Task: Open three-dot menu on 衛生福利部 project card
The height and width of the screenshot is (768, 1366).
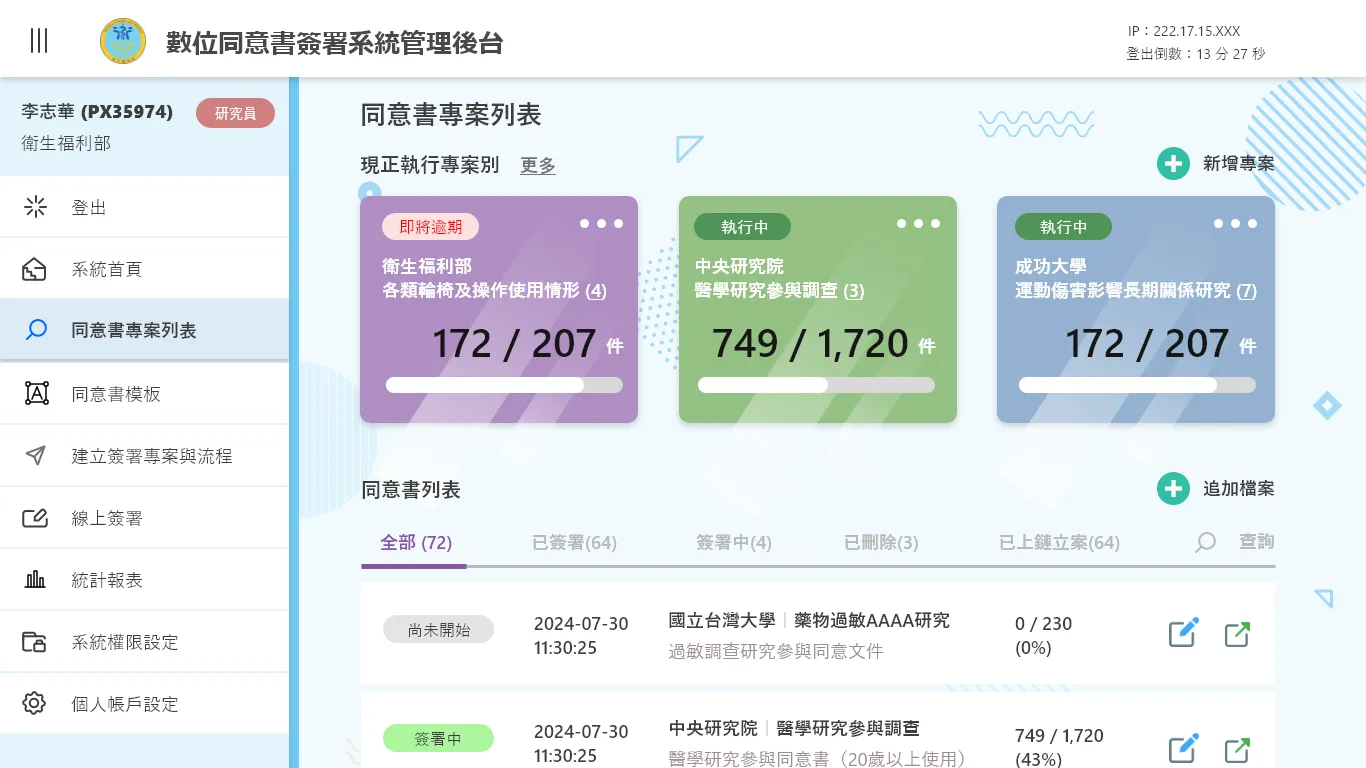Action: click(602, 224)
